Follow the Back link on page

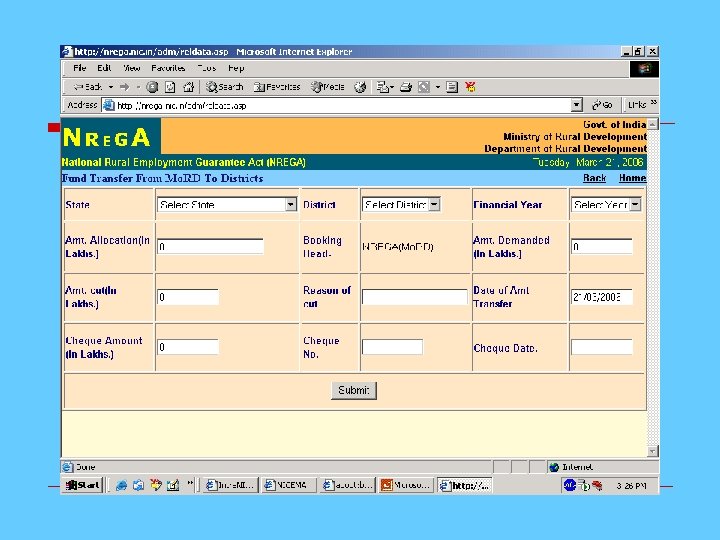tap(595, 178)
